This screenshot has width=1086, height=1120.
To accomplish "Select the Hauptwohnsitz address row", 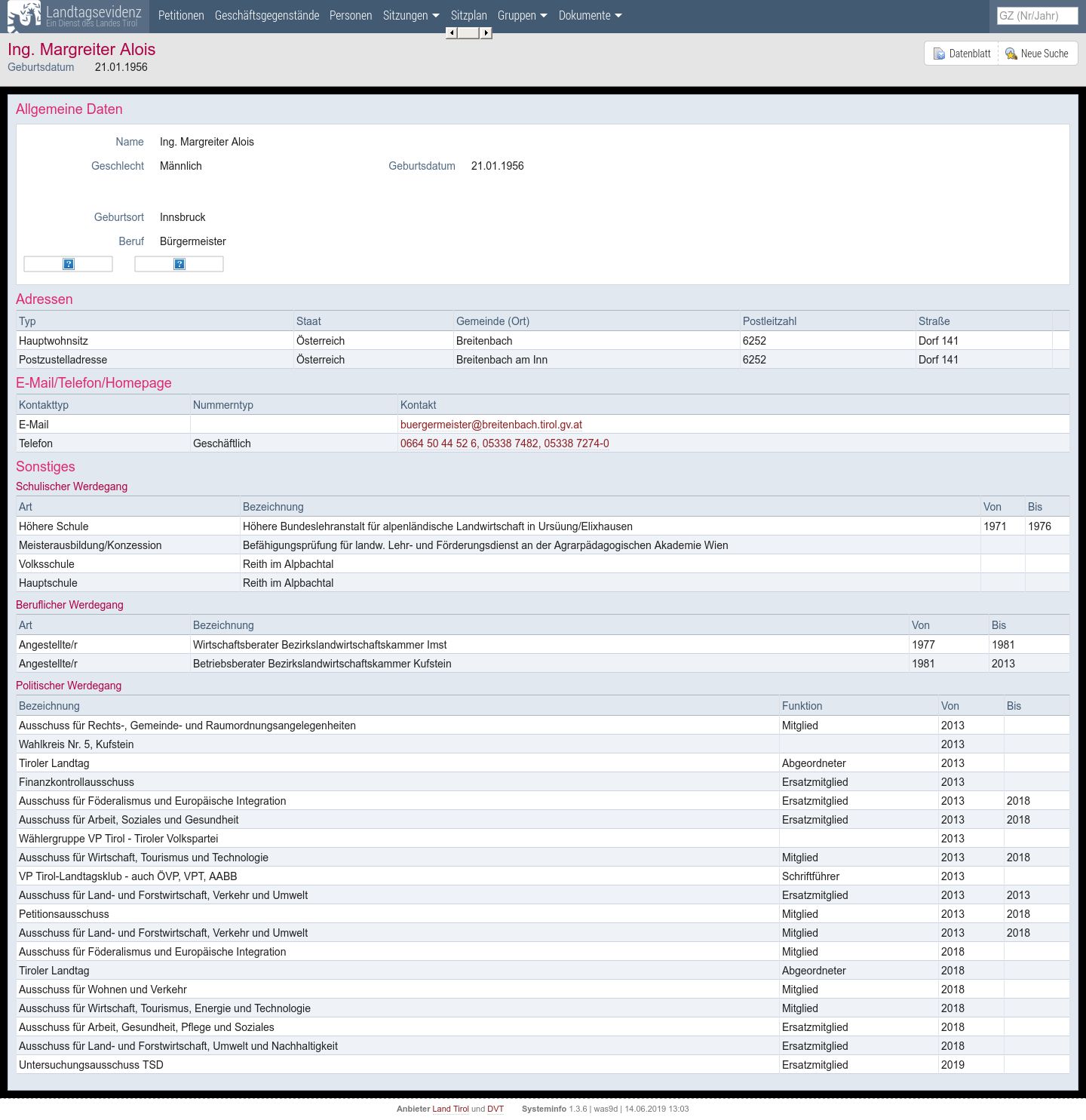I will 542,341.
